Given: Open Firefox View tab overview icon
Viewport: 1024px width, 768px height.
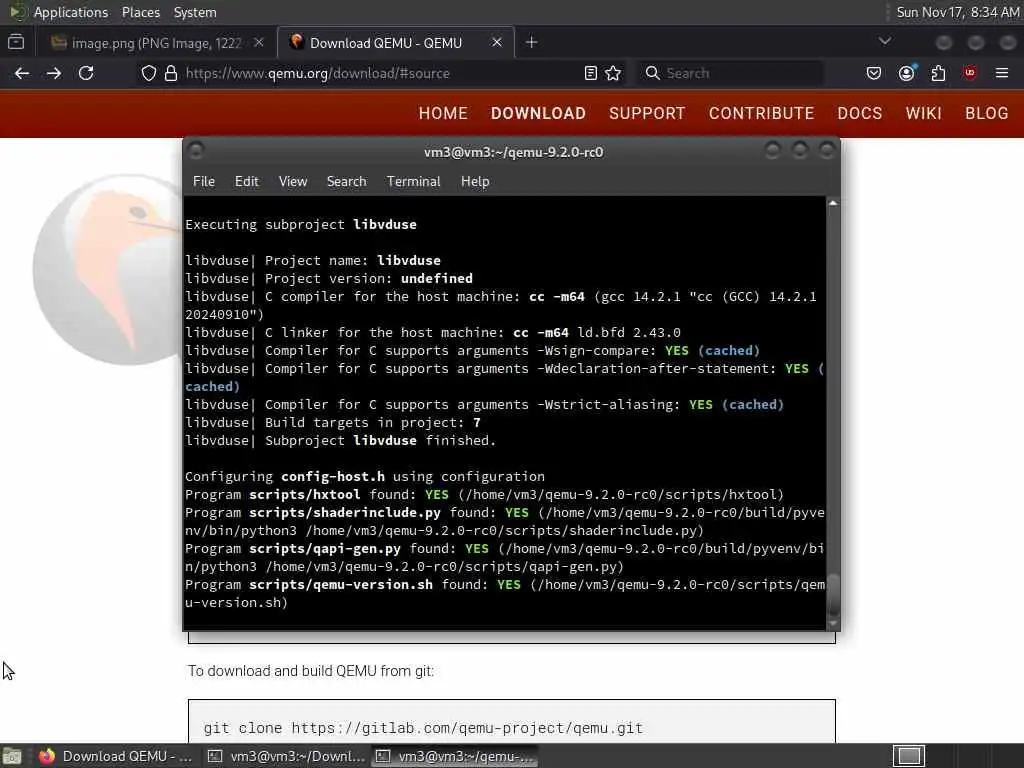Looking at the screenshot, I should coord(16,42).
